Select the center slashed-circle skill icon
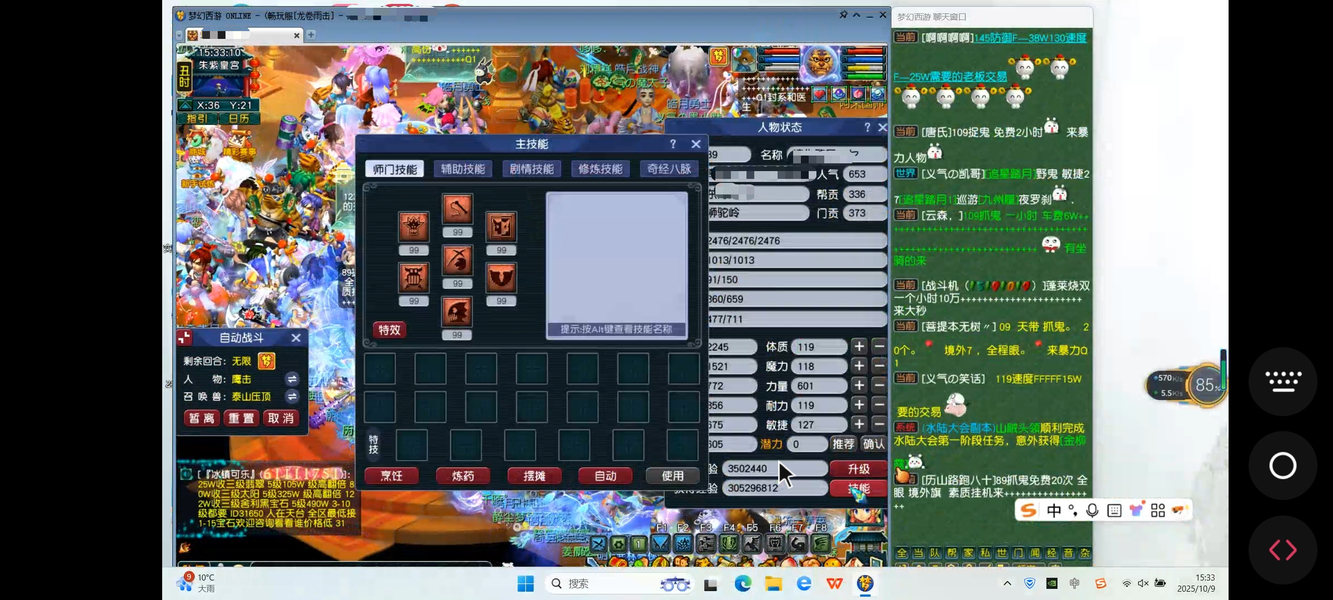 pyautogui.click(x=457, y=260)
